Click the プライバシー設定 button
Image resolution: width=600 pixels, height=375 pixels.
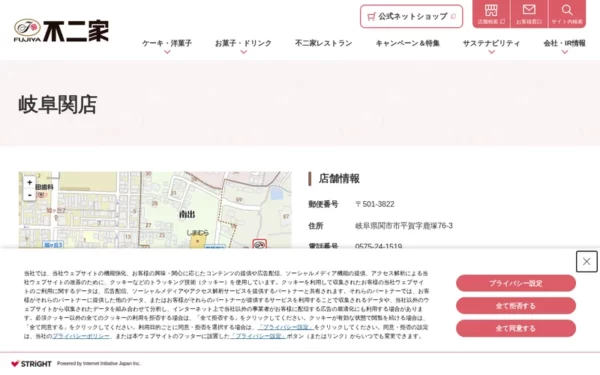tap(515, 283)
